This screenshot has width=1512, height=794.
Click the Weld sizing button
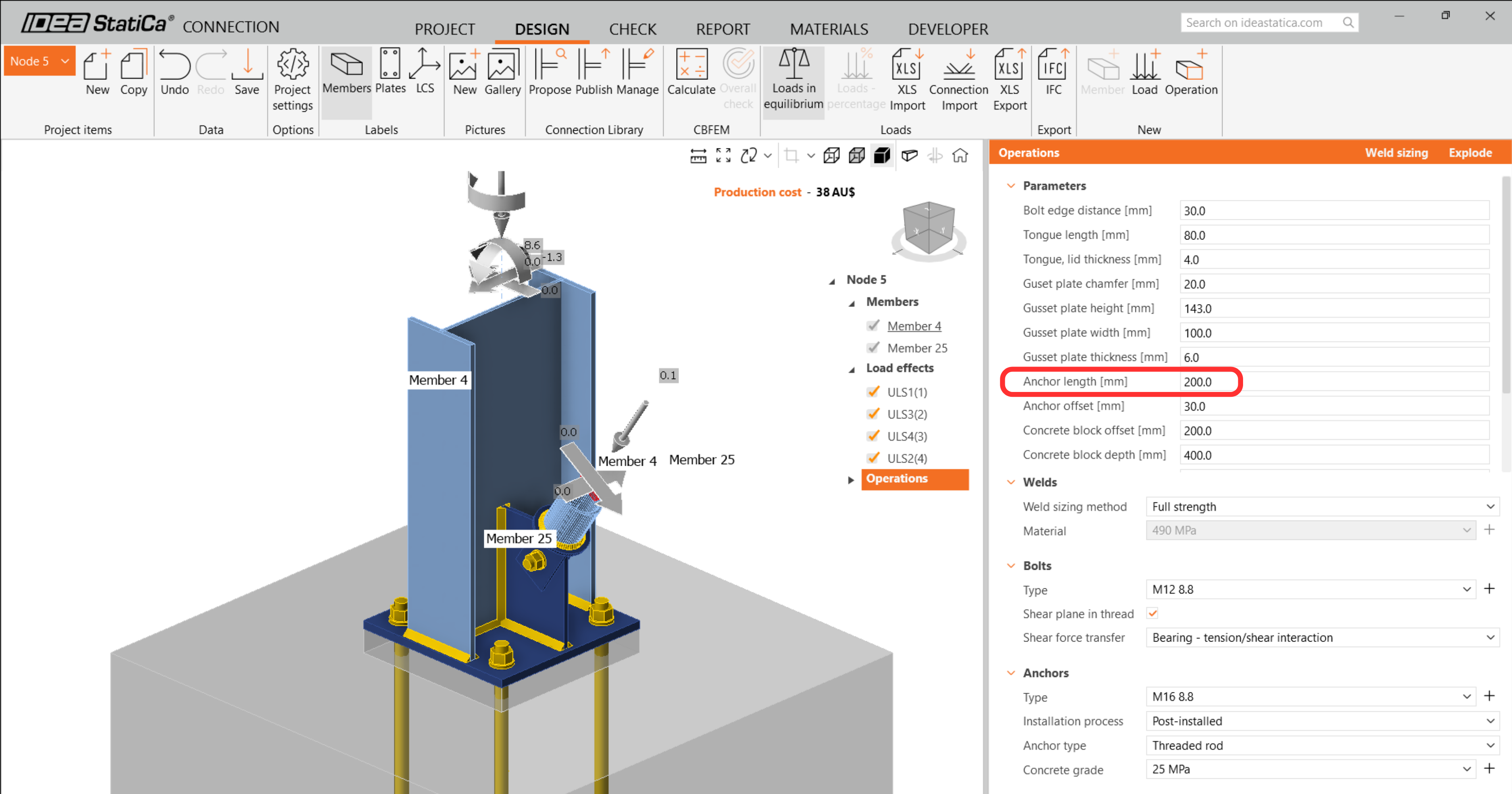1397,152
